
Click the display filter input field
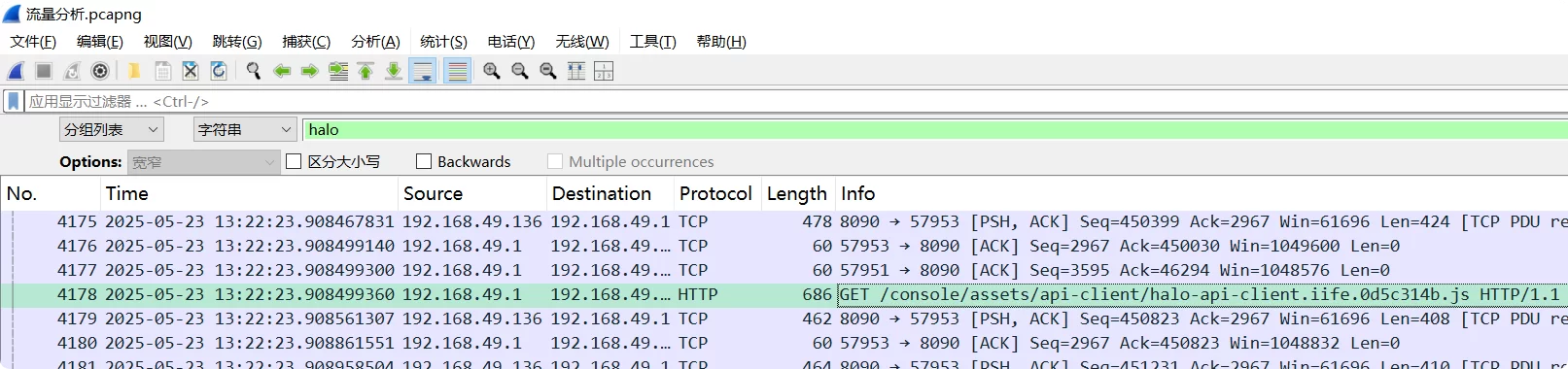795,101
